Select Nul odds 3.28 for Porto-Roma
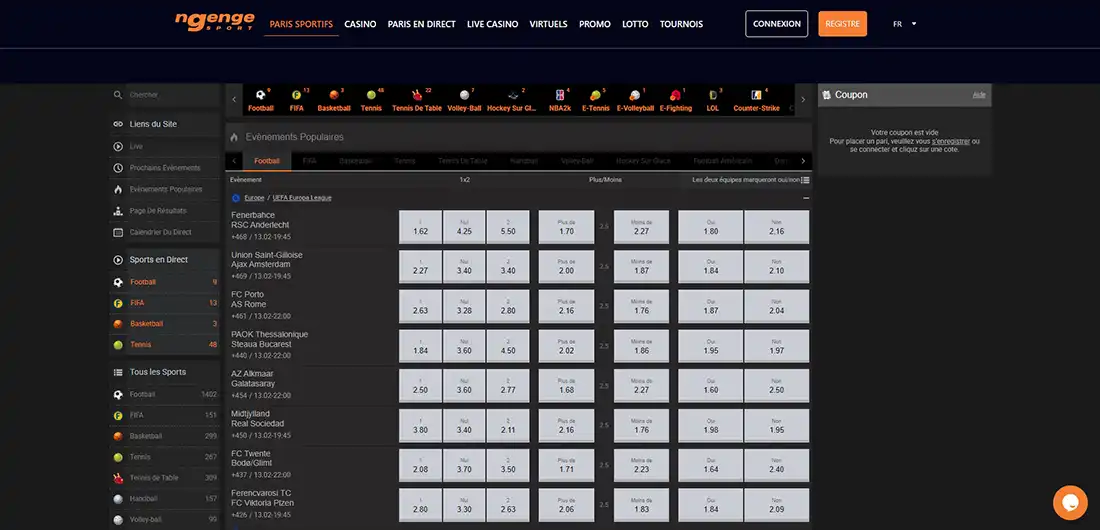This screenshot has width=1100, height=530. pos(464,306)
